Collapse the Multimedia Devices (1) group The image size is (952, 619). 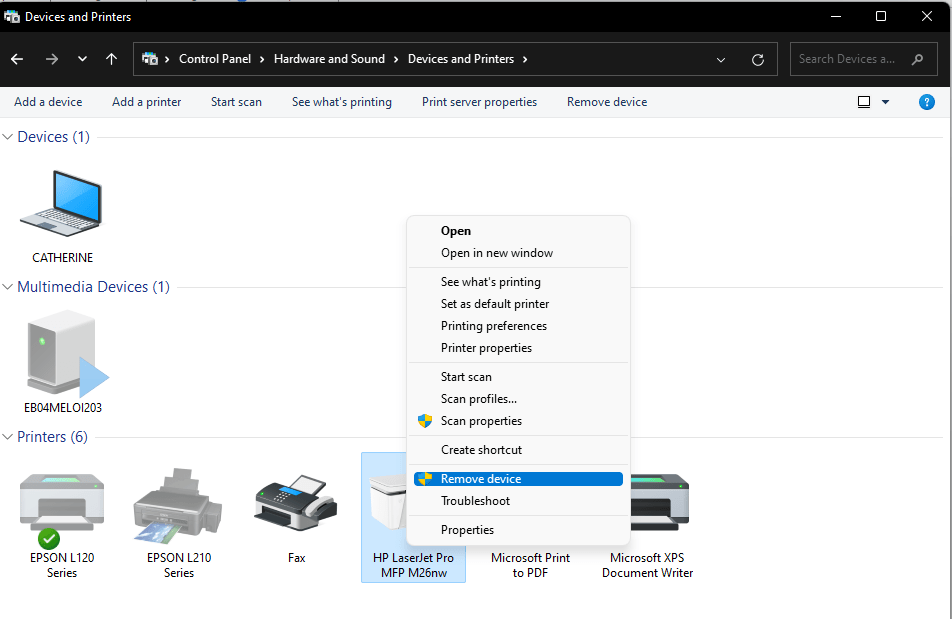[x=9, y=287]
